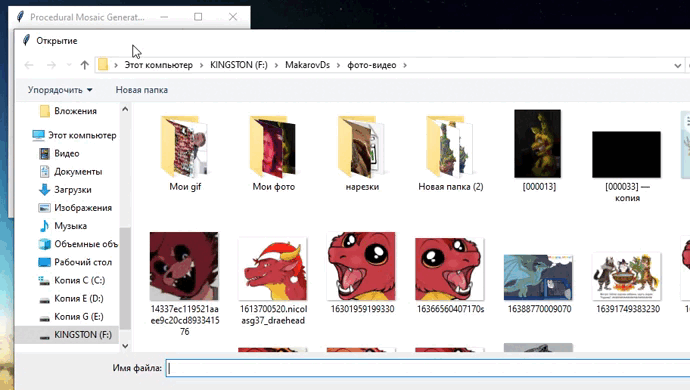The image size is (690, 390).
Task: Expand chevron after 'Этот компьютер' breadcrumb
Action: pyautogui.click(x=202, y=65)
